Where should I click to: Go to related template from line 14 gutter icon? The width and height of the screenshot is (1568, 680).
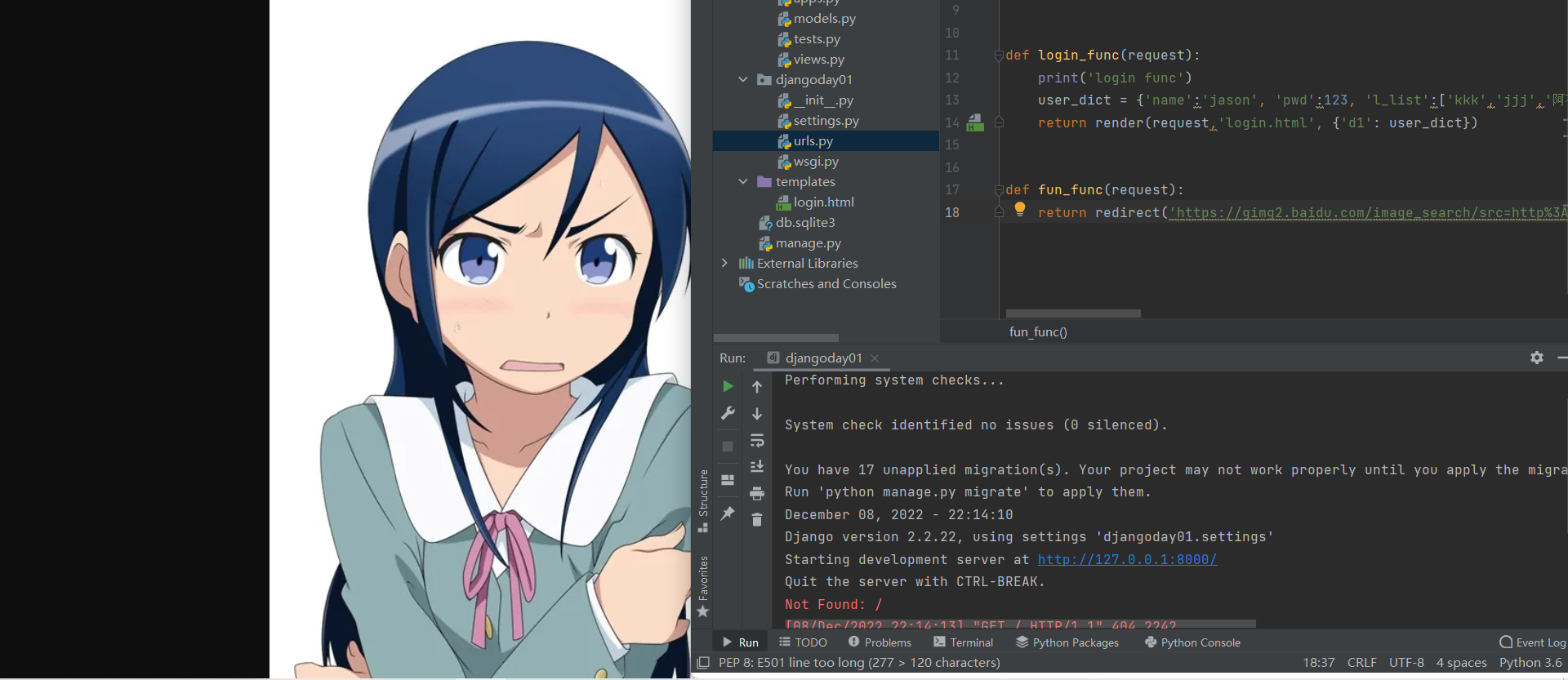point(975,122)
